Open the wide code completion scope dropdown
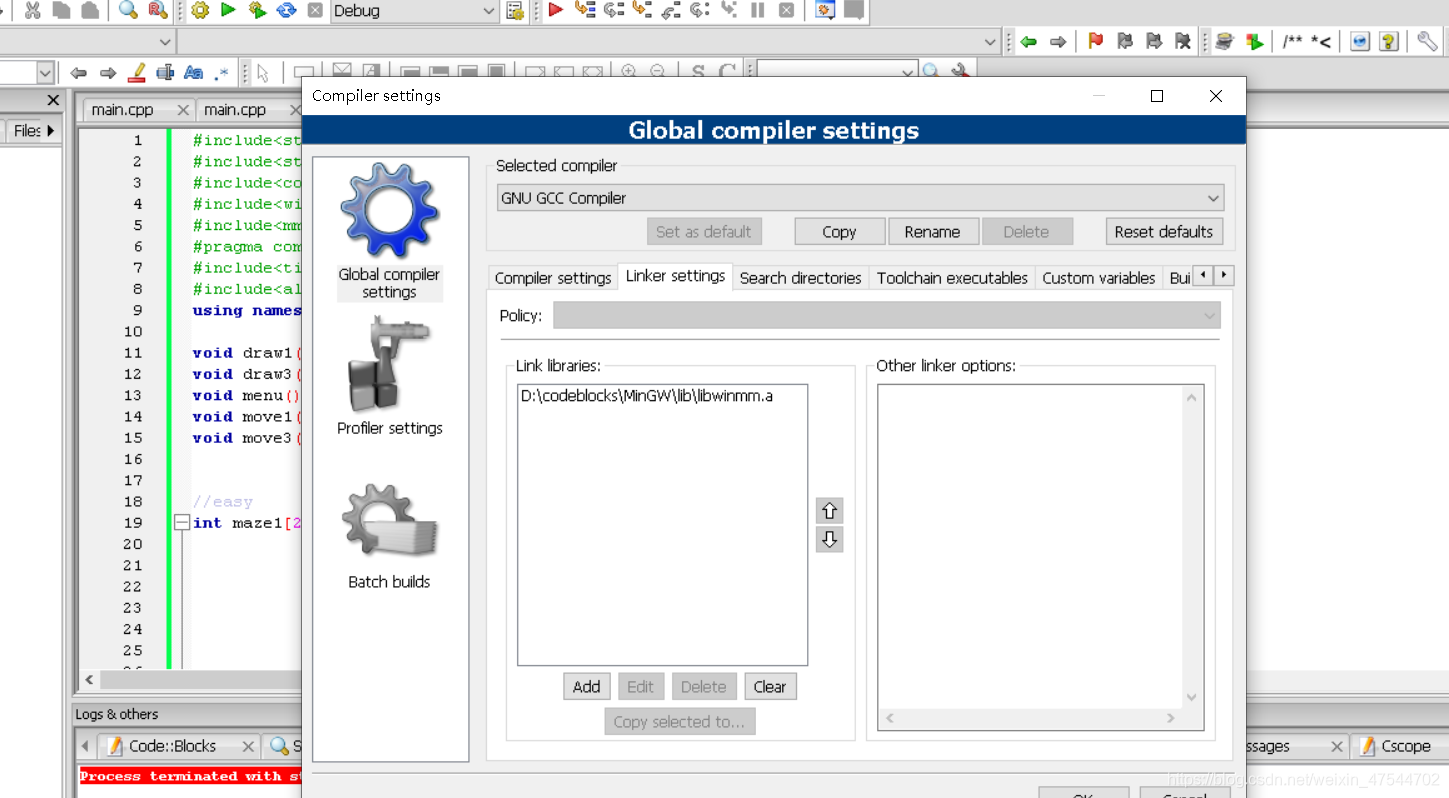 coord(589,42)
